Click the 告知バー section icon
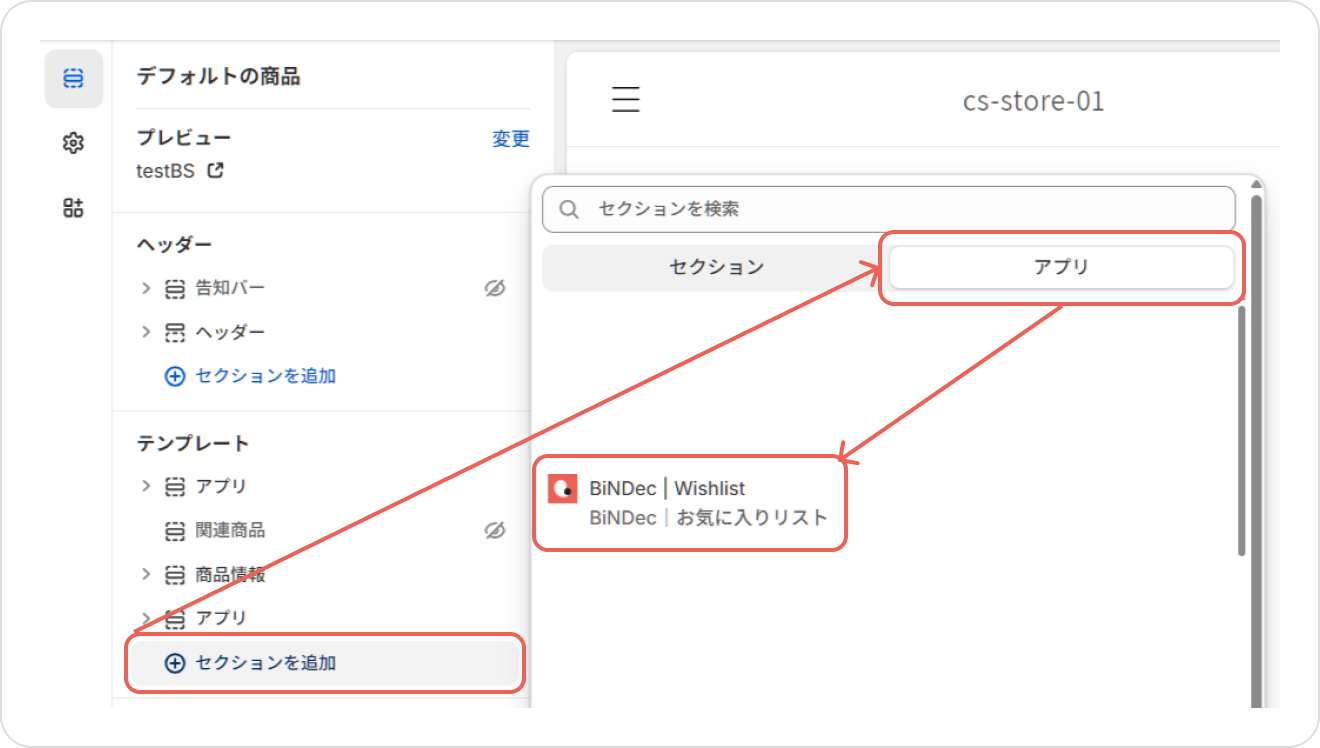Viewport: 1320px width, 748px height. [175, 289]
